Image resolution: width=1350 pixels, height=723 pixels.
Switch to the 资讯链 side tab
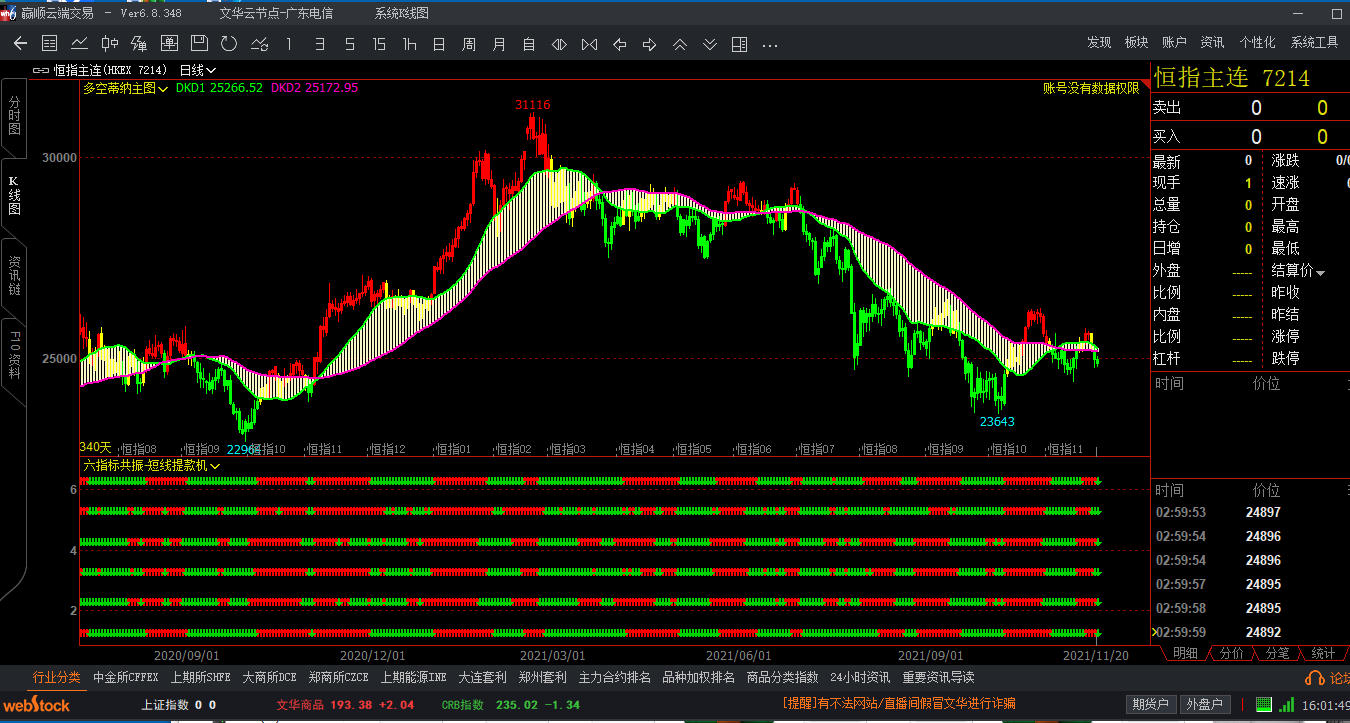click(14, 276)
